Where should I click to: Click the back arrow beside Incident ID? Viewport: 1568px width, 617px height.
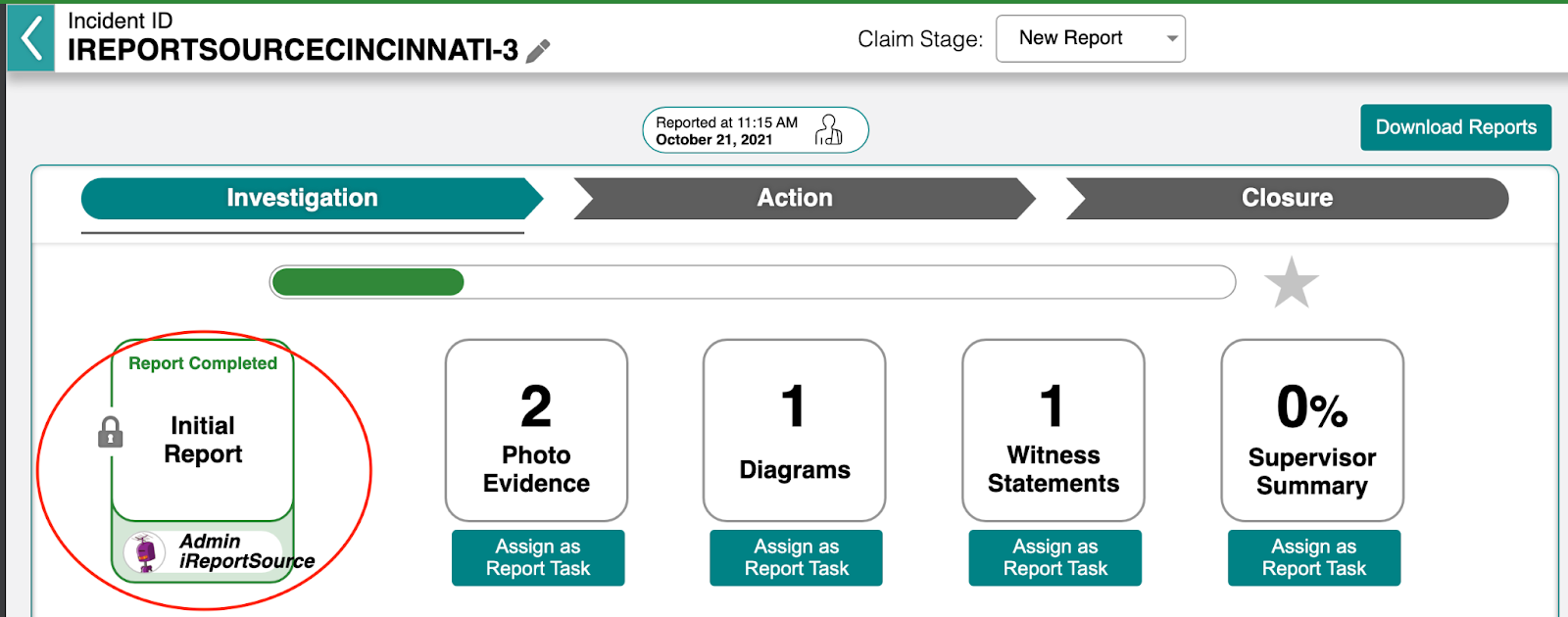[31, 38]
